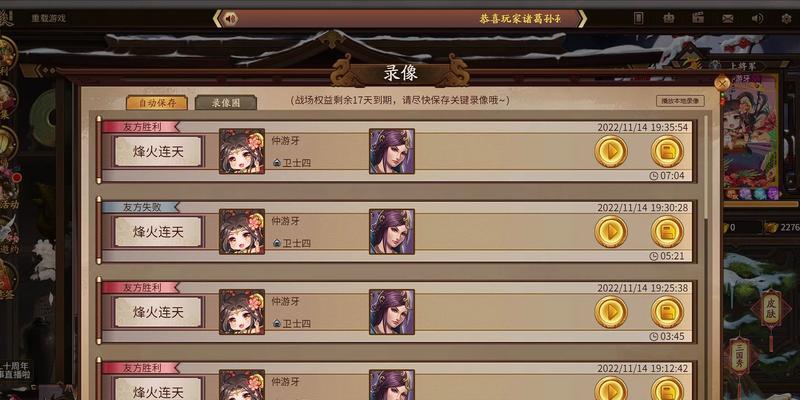Screen dimensions: 800x400
Task: Switch to 自动保存 tab
Action: [157, 103]
